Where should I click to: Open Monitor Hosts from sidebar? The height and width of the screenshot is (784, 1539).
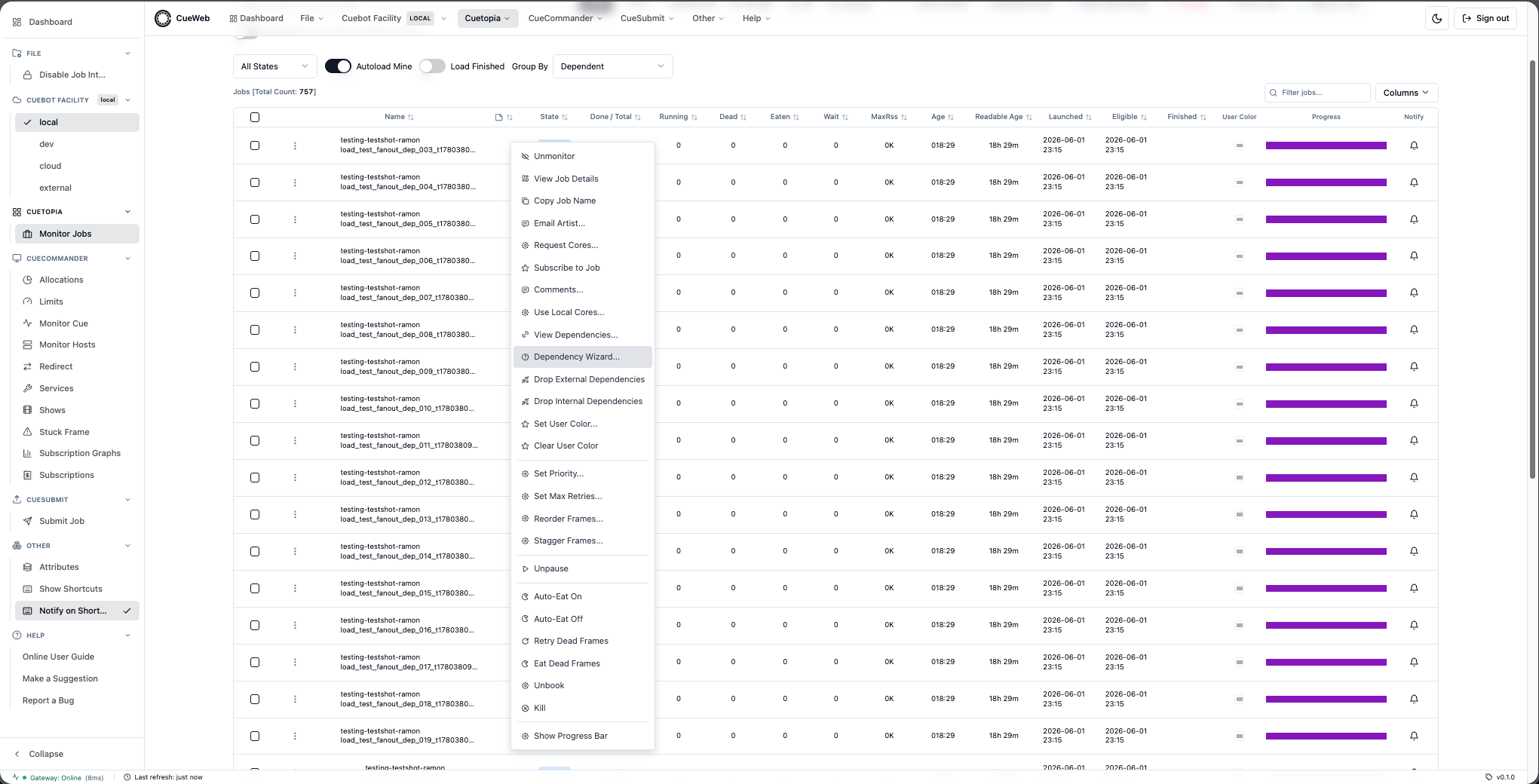click(x=67, y=345)
